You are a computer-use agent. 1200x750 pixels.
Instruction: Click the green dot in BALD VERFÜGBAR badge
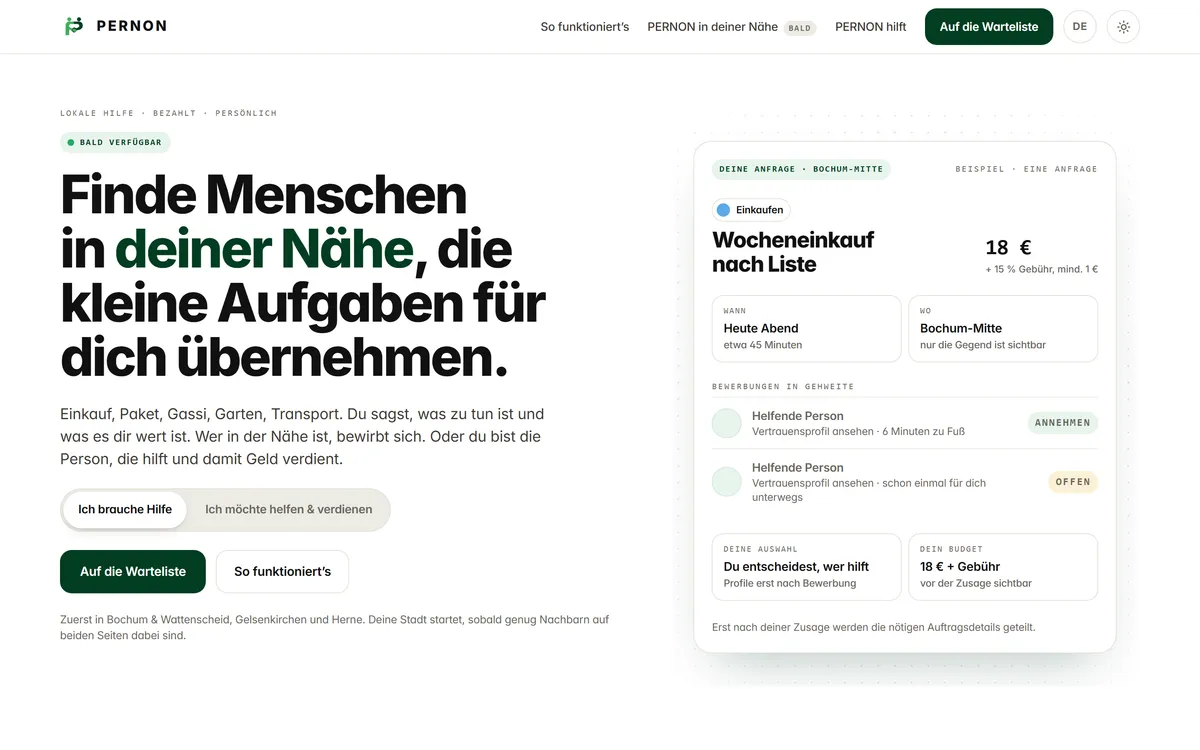71,143
